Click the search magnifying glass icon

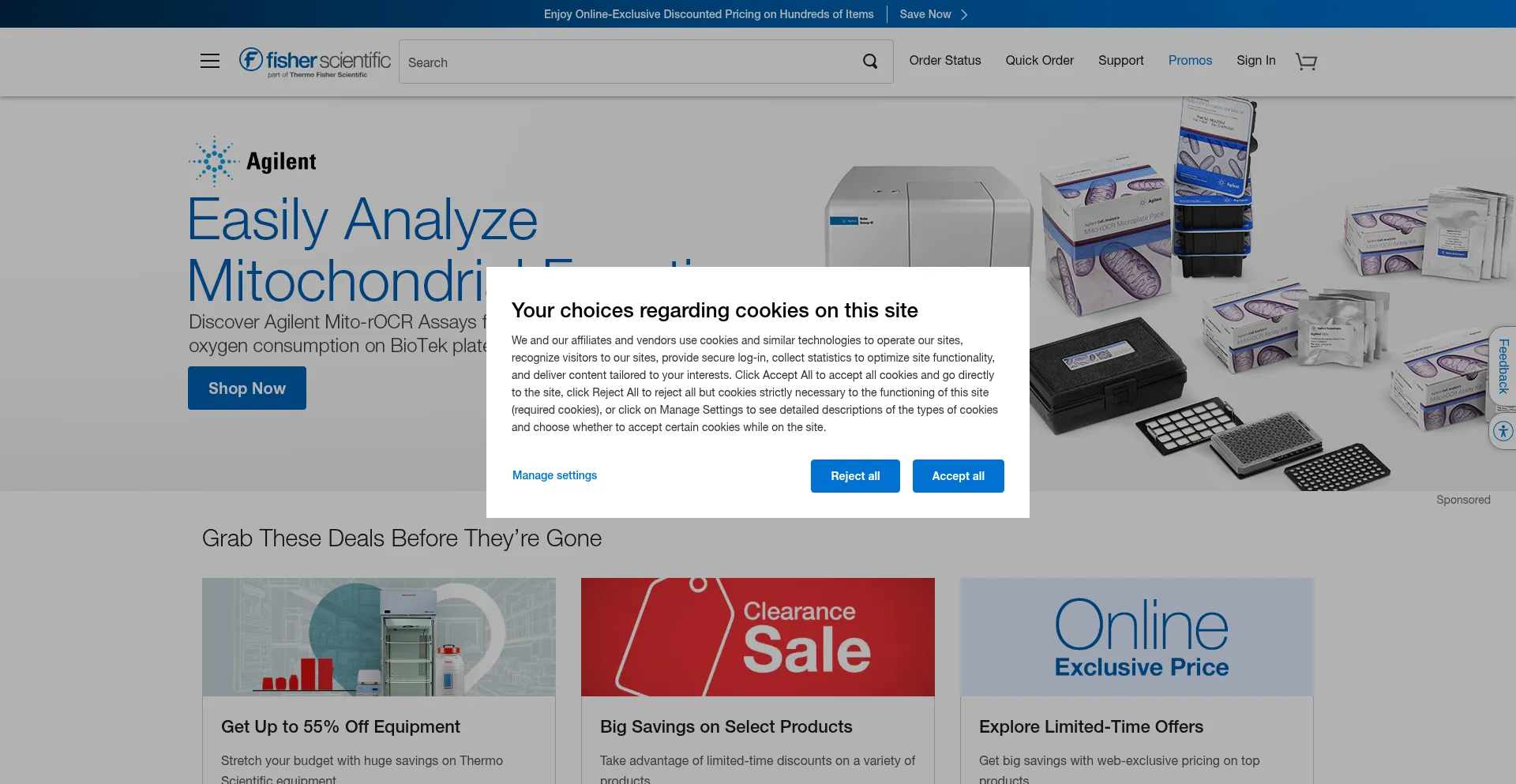tap(870, 62)
